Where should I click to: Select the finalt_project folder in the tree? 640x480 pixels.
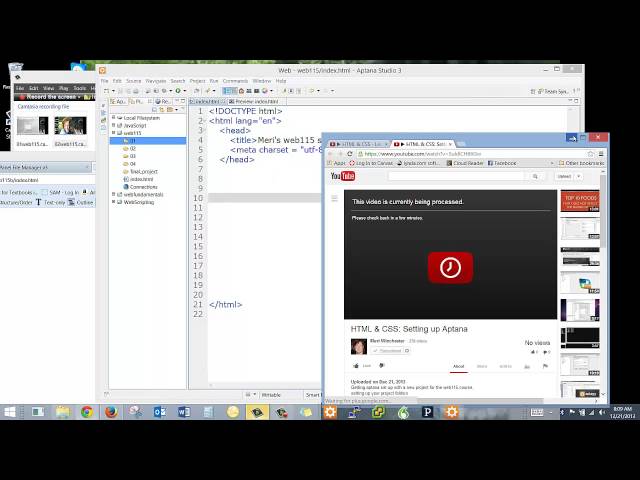tap(140, 171)
